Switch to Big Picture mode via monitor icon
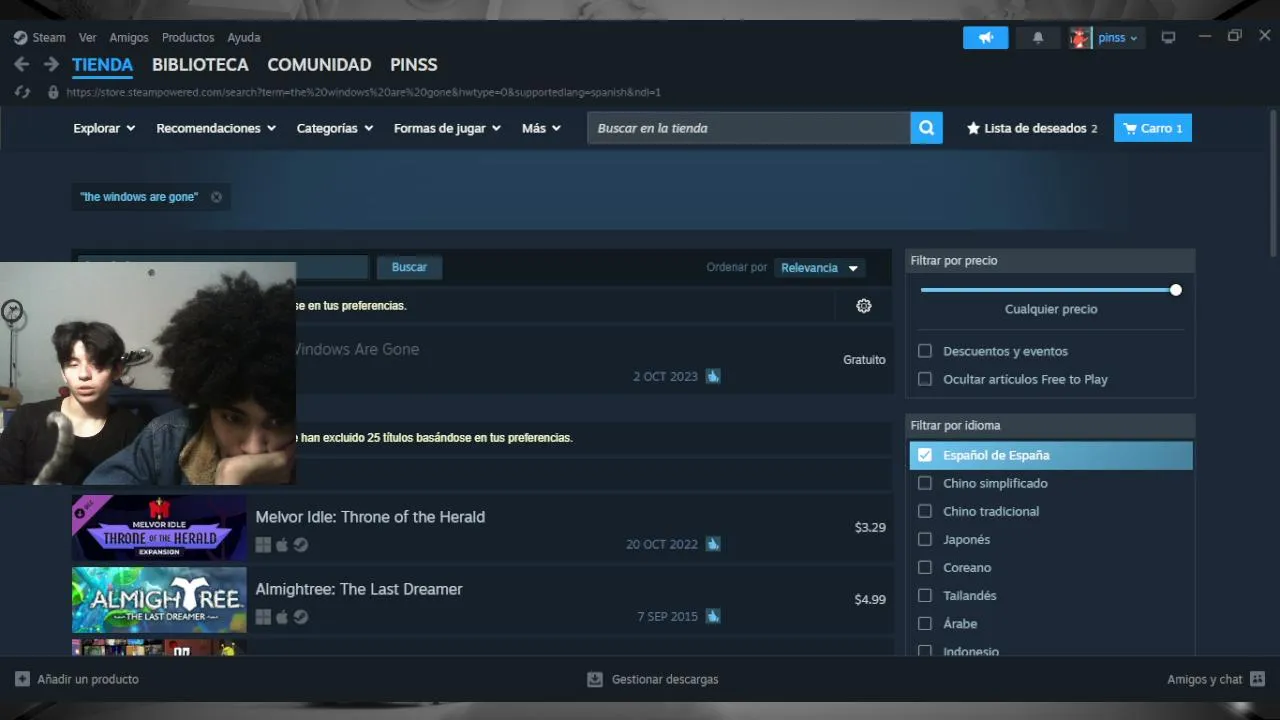The width and height of the screenshot is (1280, 720). (x=1168, y=38)
